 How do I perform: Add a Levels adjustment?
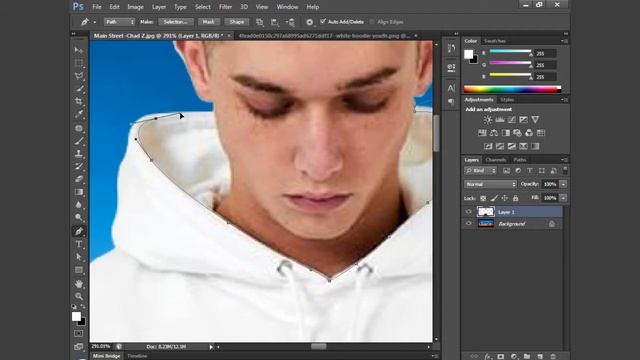coord(500,120)
